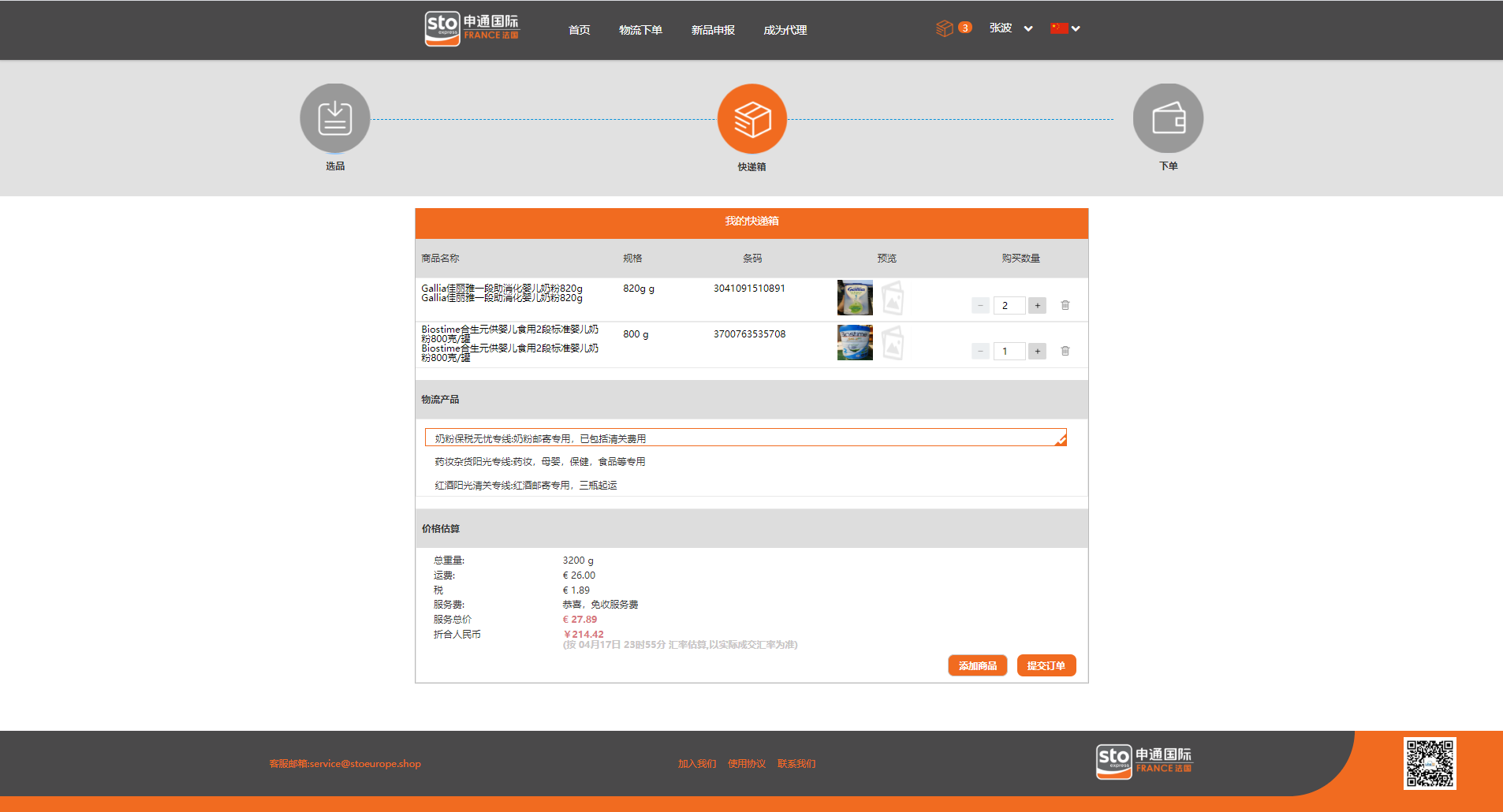Click the 下单 wallet step icon
The width and height of the screenshot is (1503, 812).
coord(1169,118)
